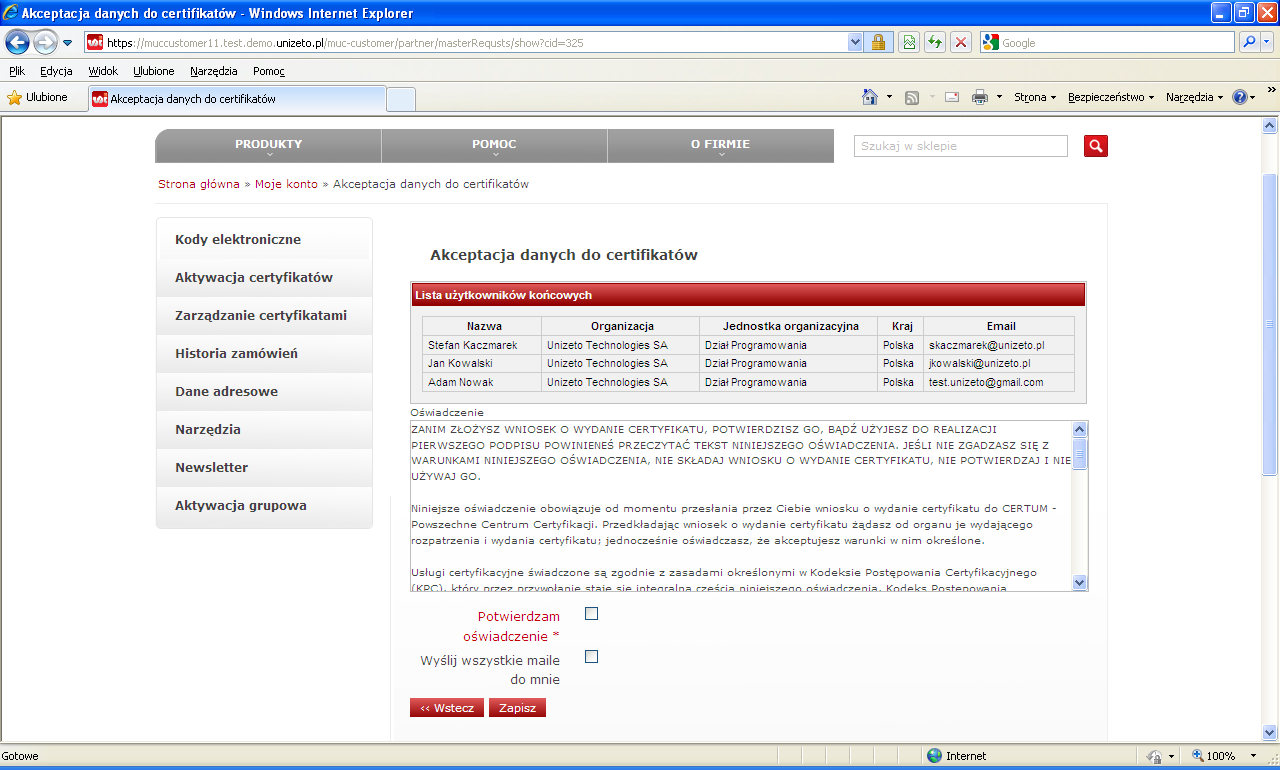Click the protected mode icon in status bar
Screen dimensions: 1280x770
click(1154, 756)
